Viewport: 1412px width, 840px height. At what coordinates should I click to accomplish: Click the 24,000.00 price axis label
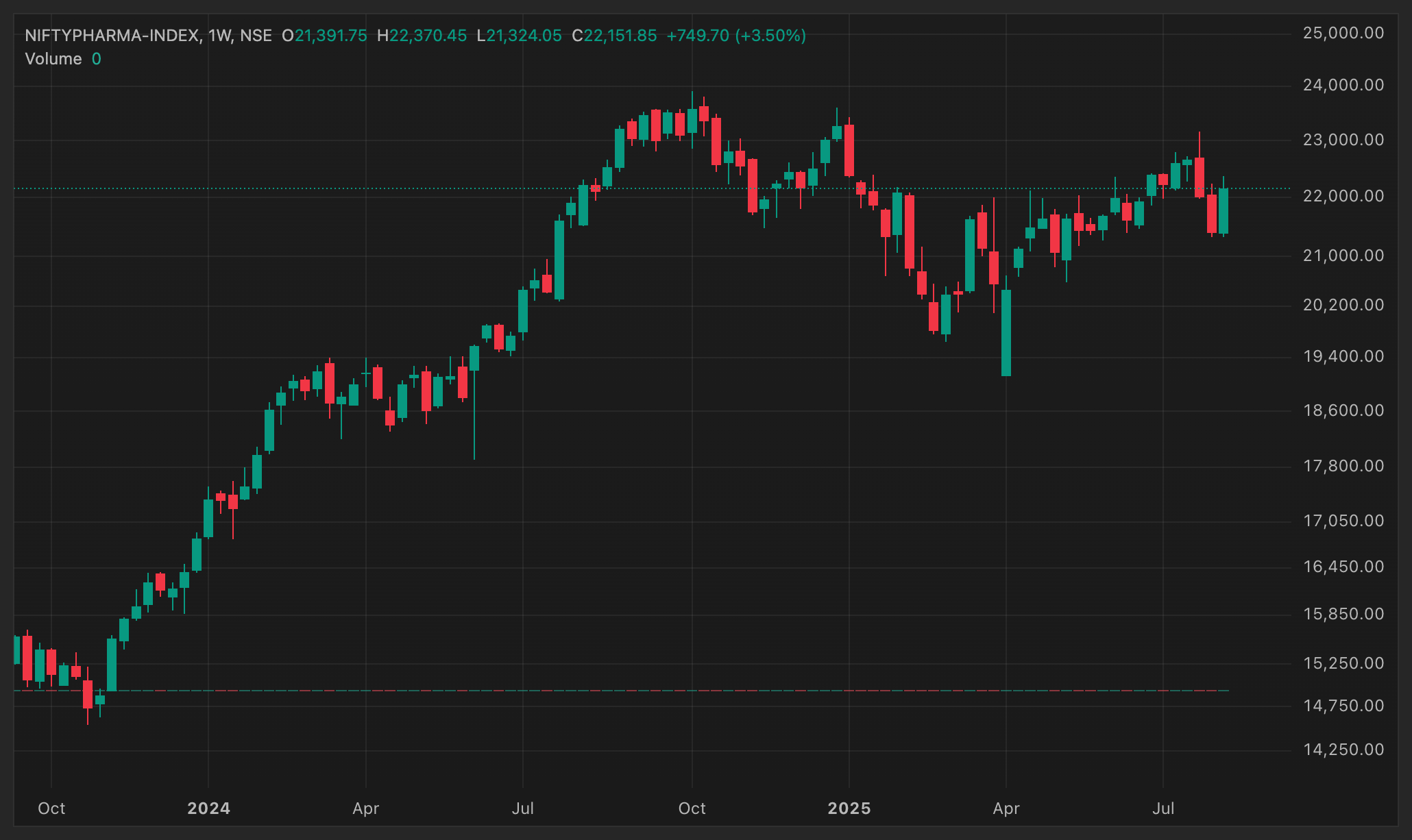pos(1343,85)
